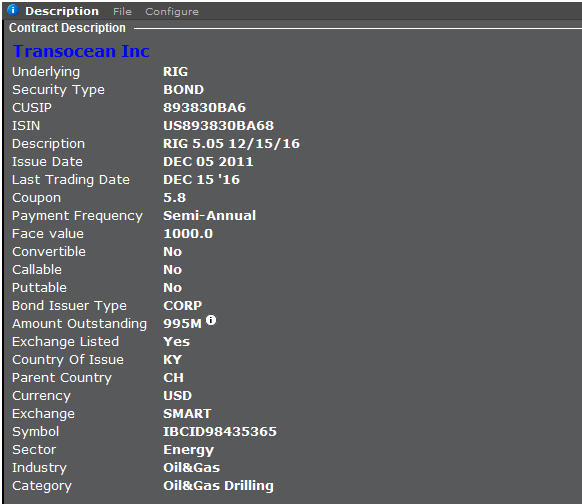Click the SMART exchange value
Image resolution: width=582 pixels, height=504 pixels.
[x=187, y=413]
